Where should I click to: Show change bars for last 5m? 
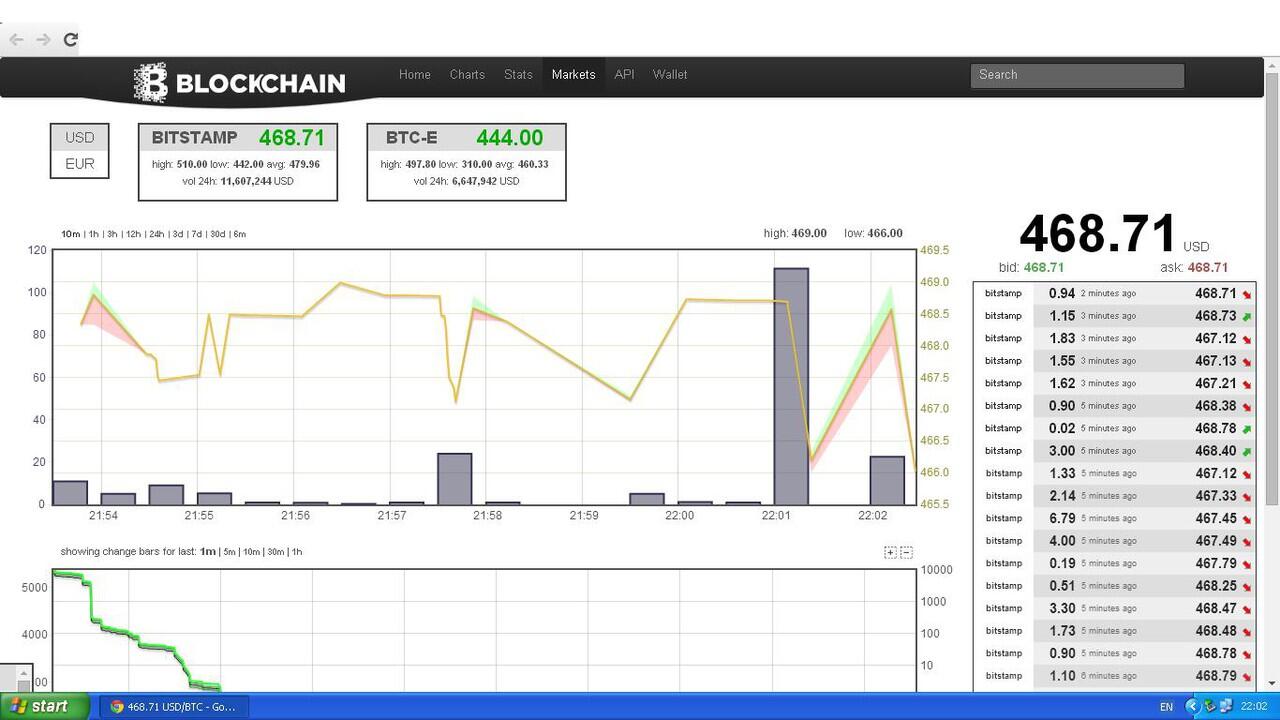point(229,552)
